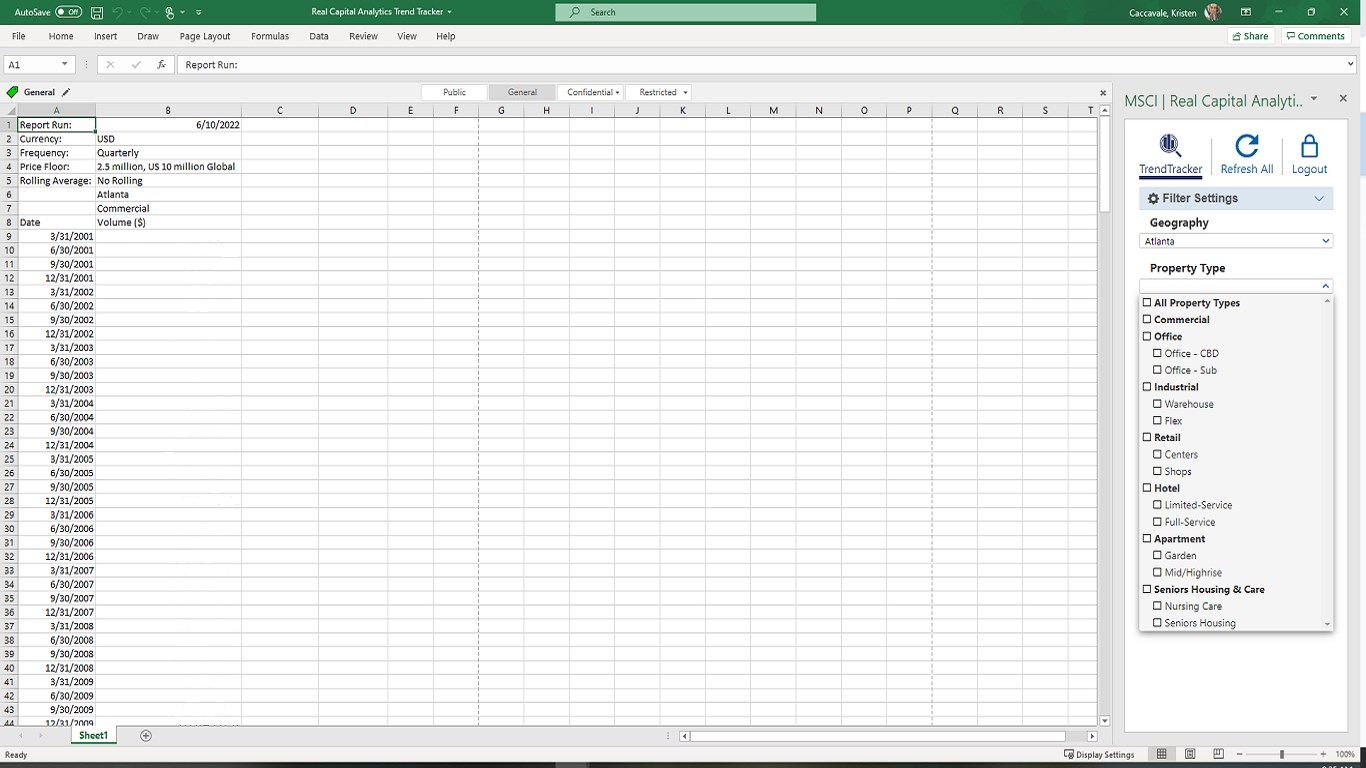Open the Geography dropdown showing Atlanta

point(1236,241)
